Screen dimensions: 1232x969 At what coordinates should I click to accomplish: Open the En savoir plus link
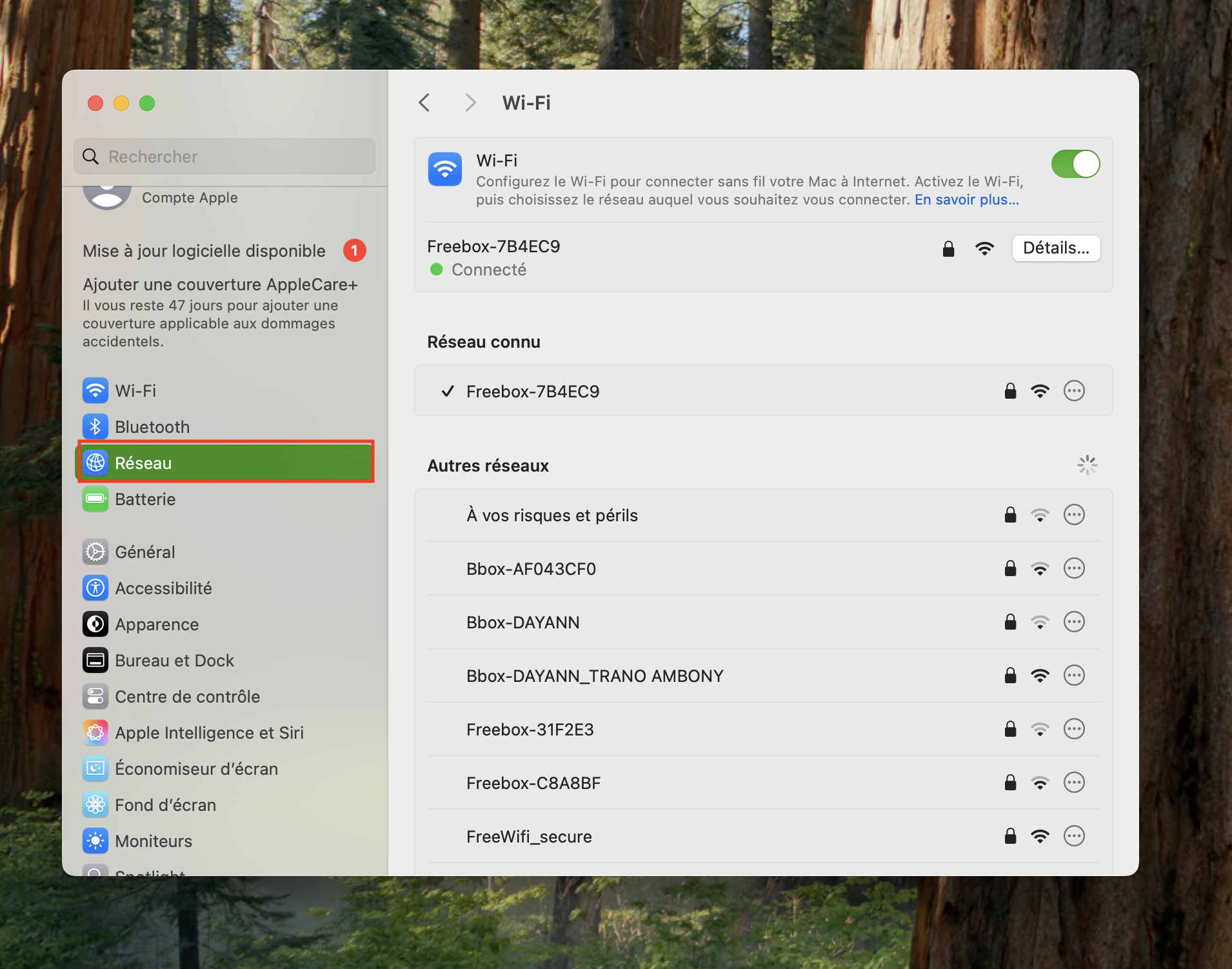pyautogui.click(x=966, y=199)
